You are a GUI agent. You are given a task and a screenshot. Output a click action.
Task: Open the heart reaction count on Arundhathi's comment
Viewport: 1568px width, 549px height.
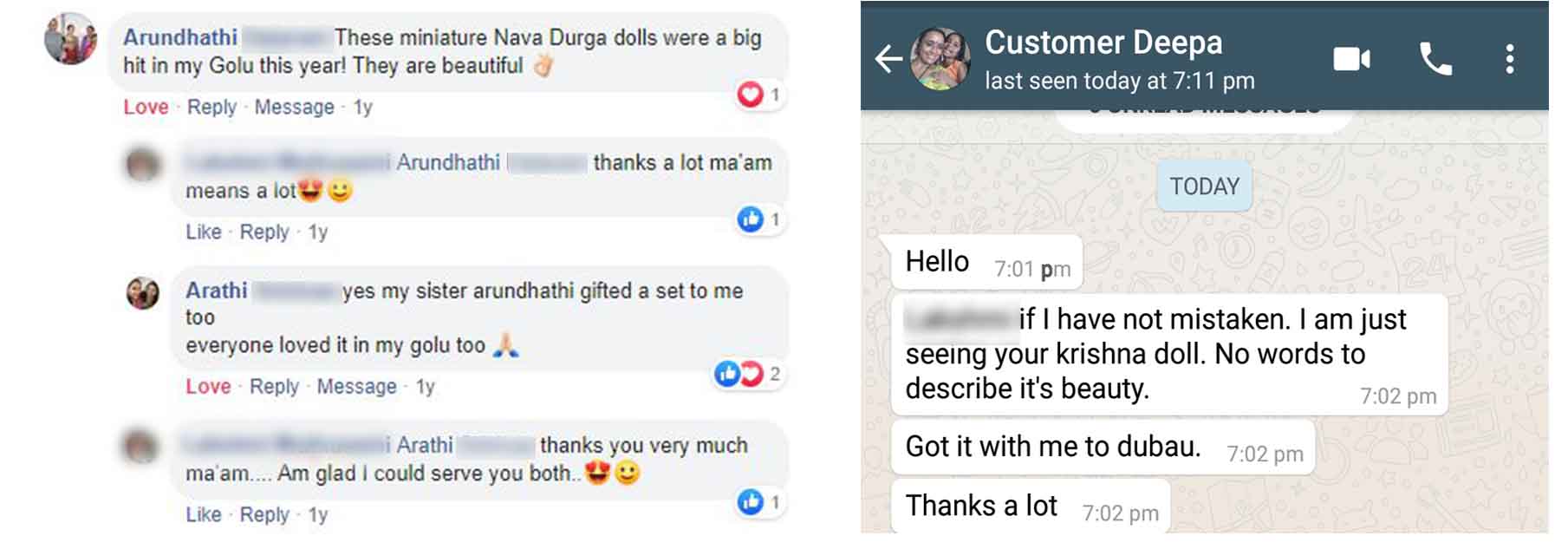click(759, 94)
